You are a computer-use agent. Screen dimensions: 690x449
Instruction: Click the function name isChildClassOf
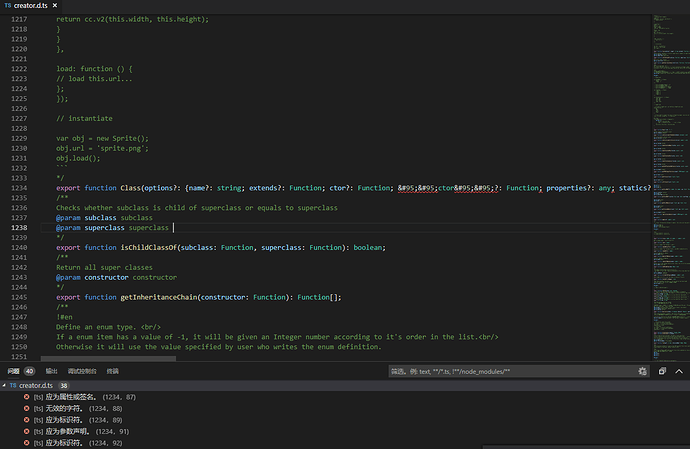click(x=149, y=247)
